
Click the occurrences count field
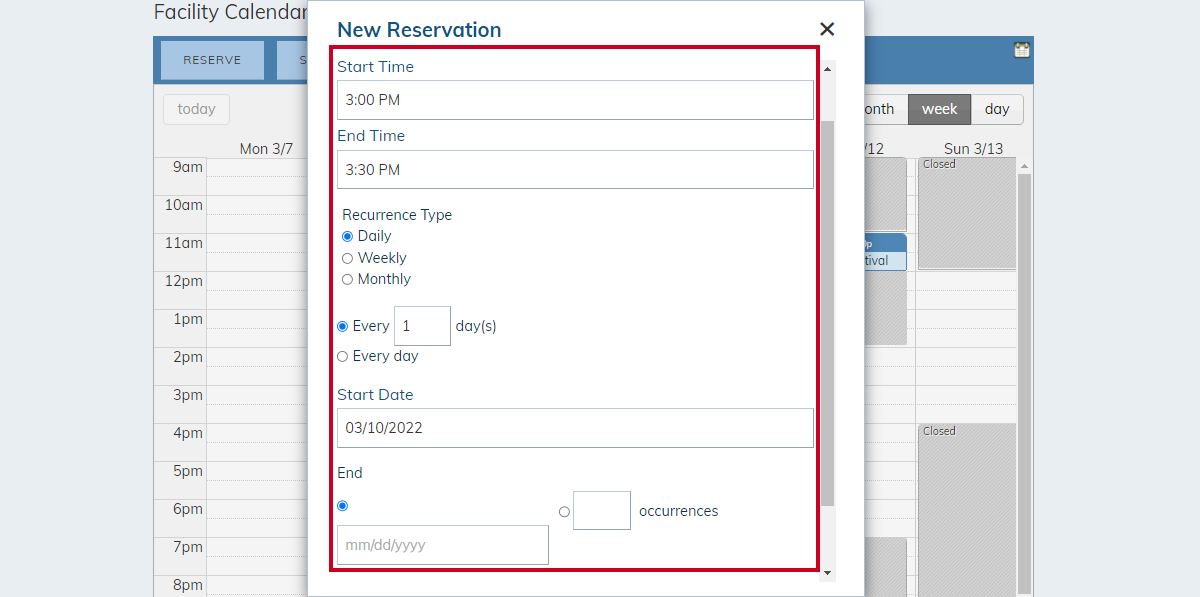602,510
